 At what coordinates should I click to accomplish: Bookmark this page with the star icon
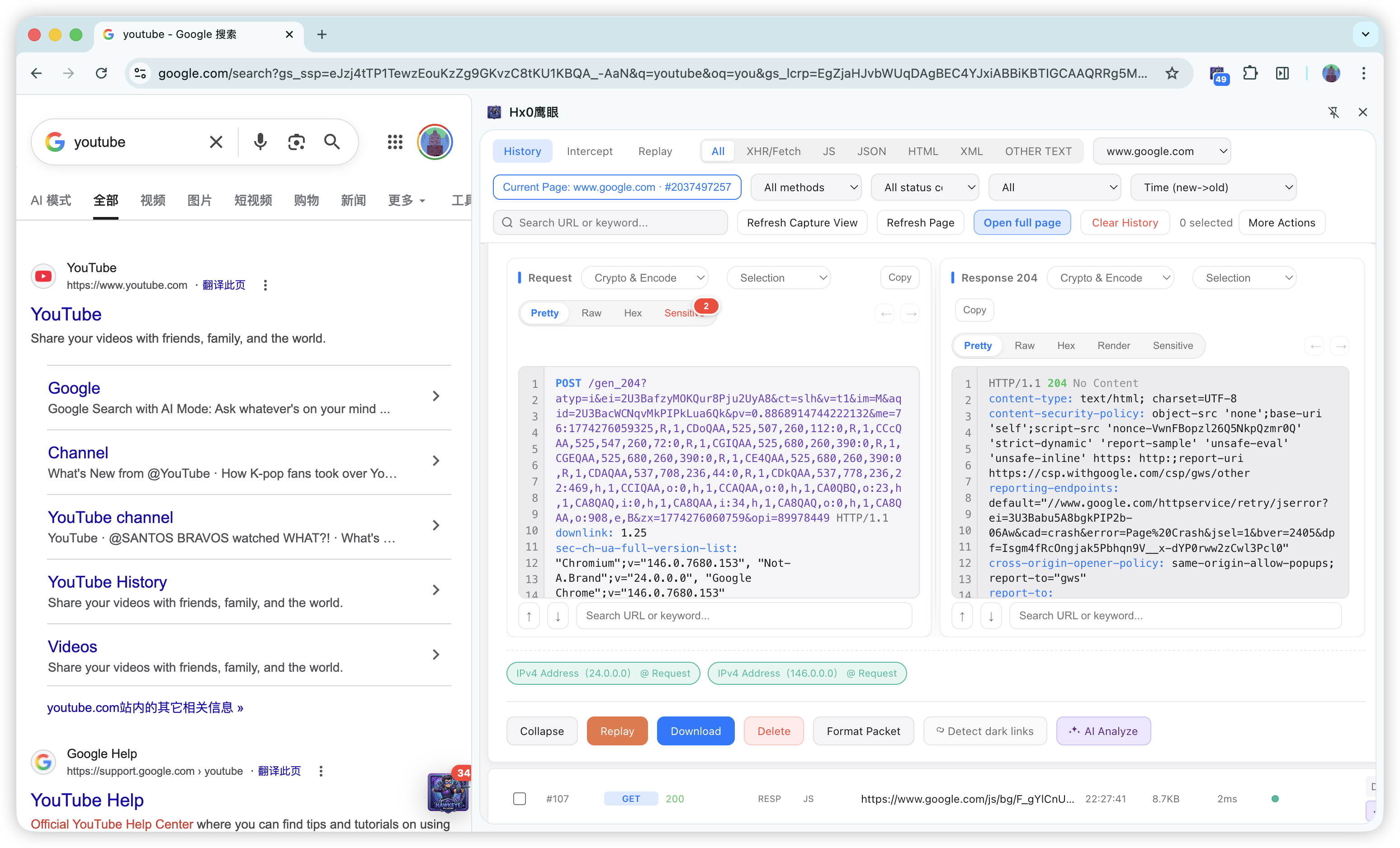tap(1172, 73)
